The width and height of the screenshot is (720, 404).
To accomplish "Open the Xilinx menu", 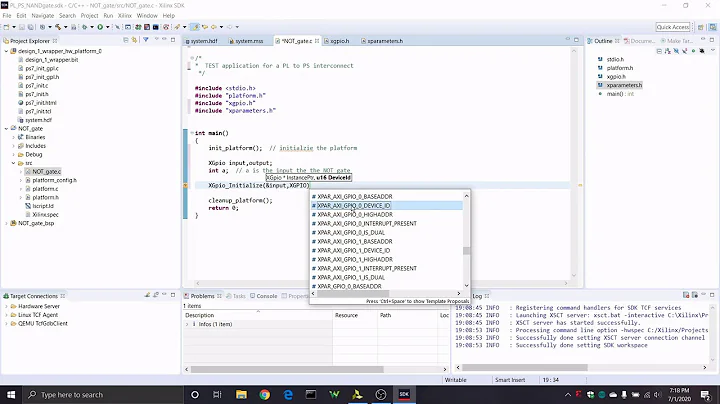I will click(125, 15).
